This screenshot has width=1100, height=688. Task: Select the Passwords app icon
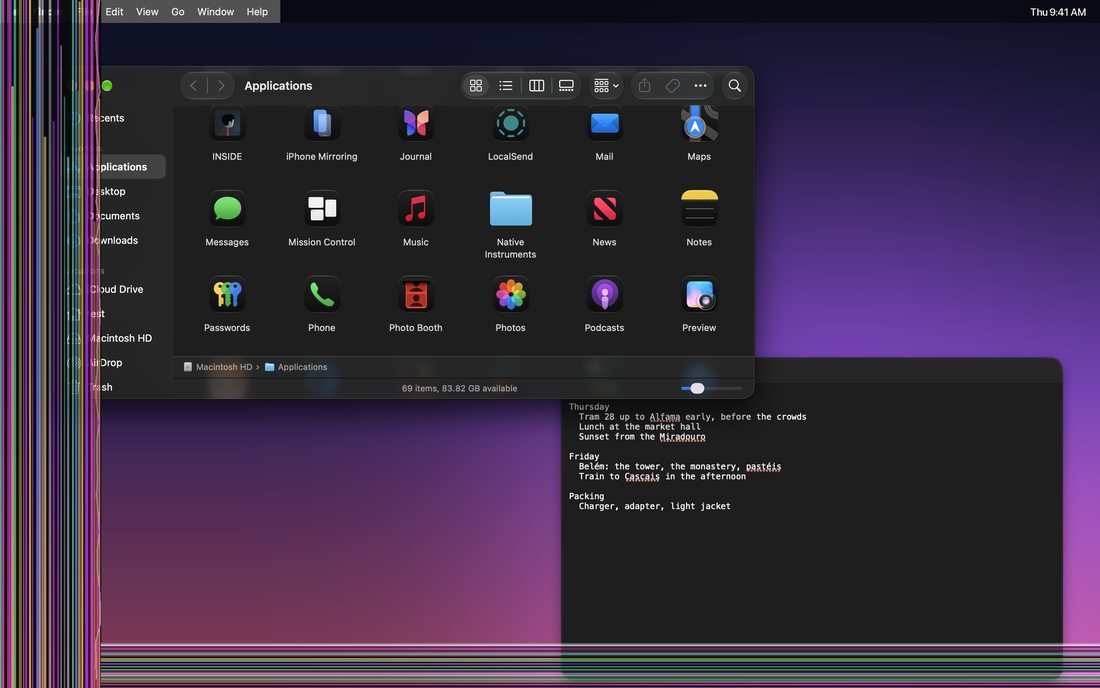[227, 295]
